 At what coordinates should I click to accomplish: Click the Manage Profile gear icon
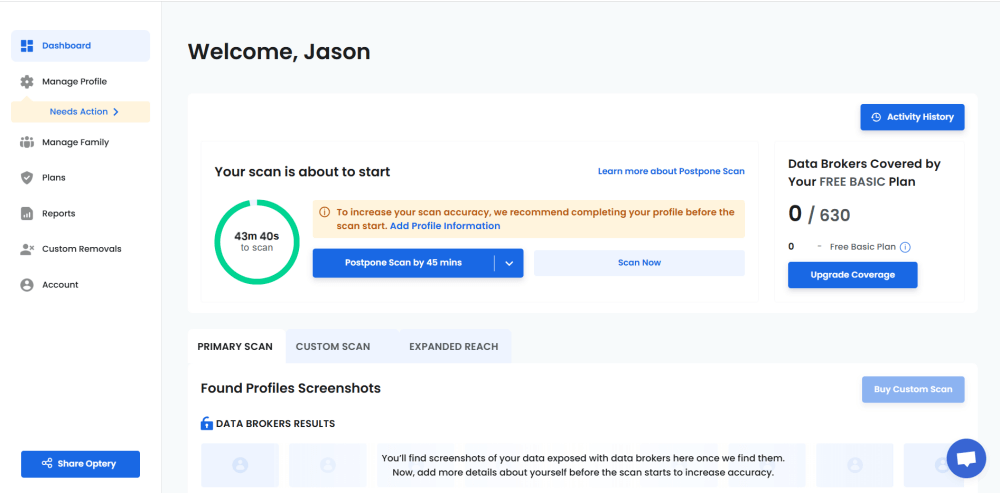coord(27,82)
